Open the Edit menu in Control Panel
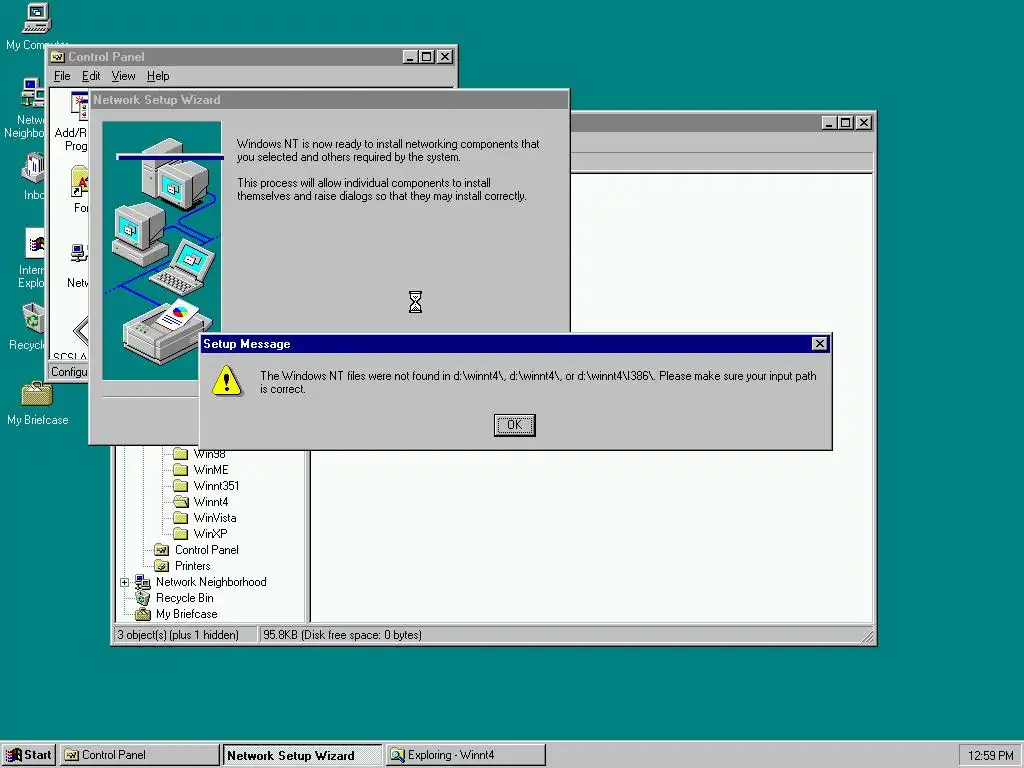Image resolution: width=1024 pixels, height=768 pixels. (91, 76)
